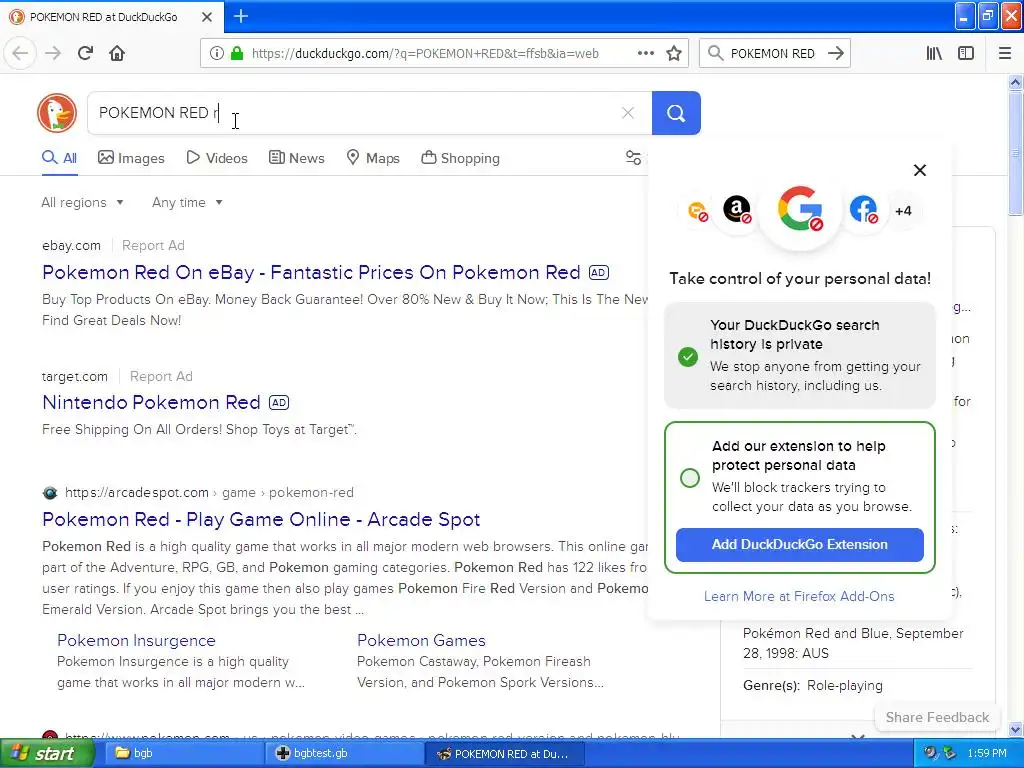The image size is (1024, 768).
Task: Close the POKEMON RED tab
Action: pyautogui.click(x=207, y=17)
